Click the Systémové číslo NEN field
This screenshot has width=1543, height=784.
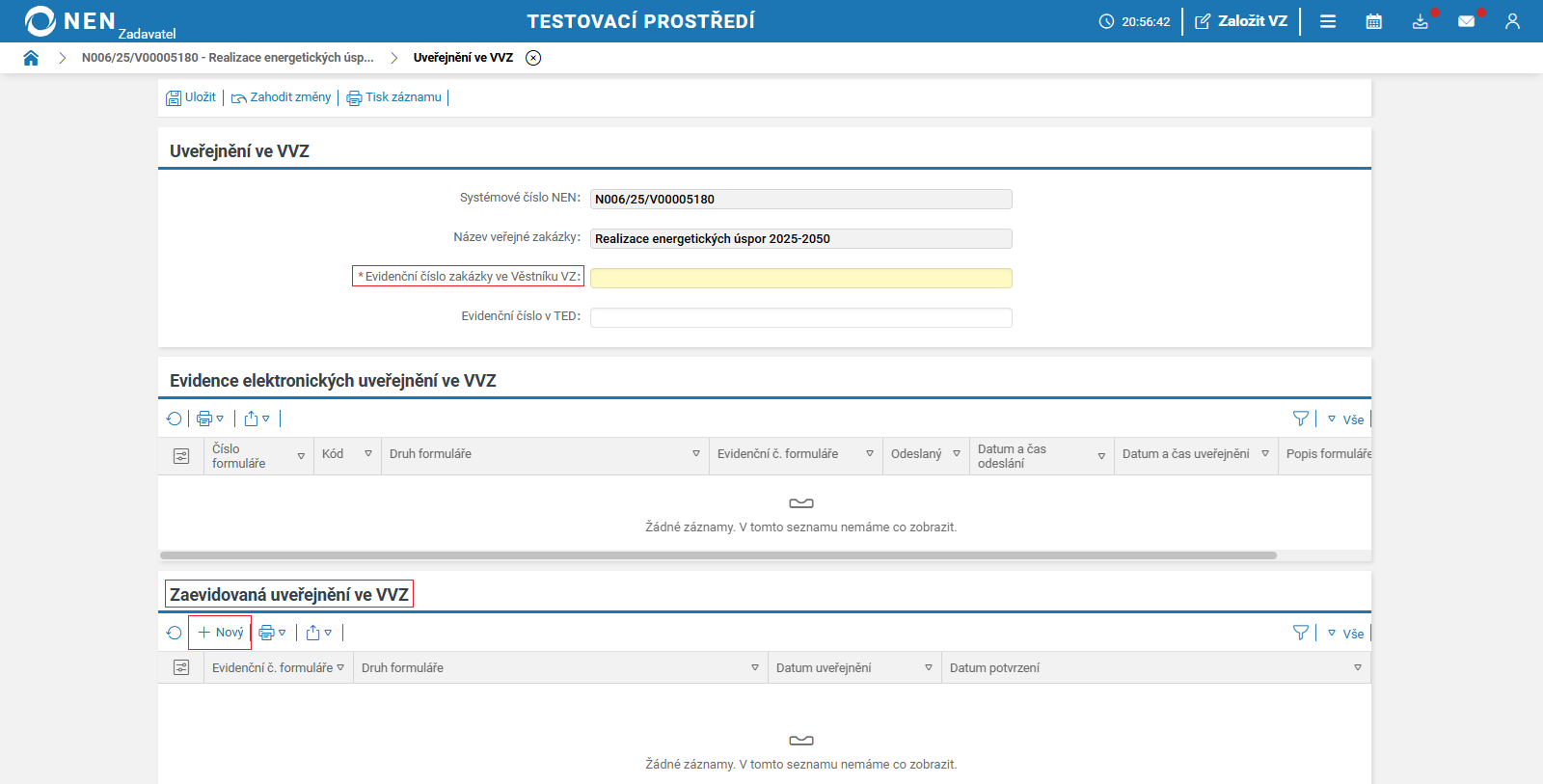pyautogui.click(x=801, y=199)
